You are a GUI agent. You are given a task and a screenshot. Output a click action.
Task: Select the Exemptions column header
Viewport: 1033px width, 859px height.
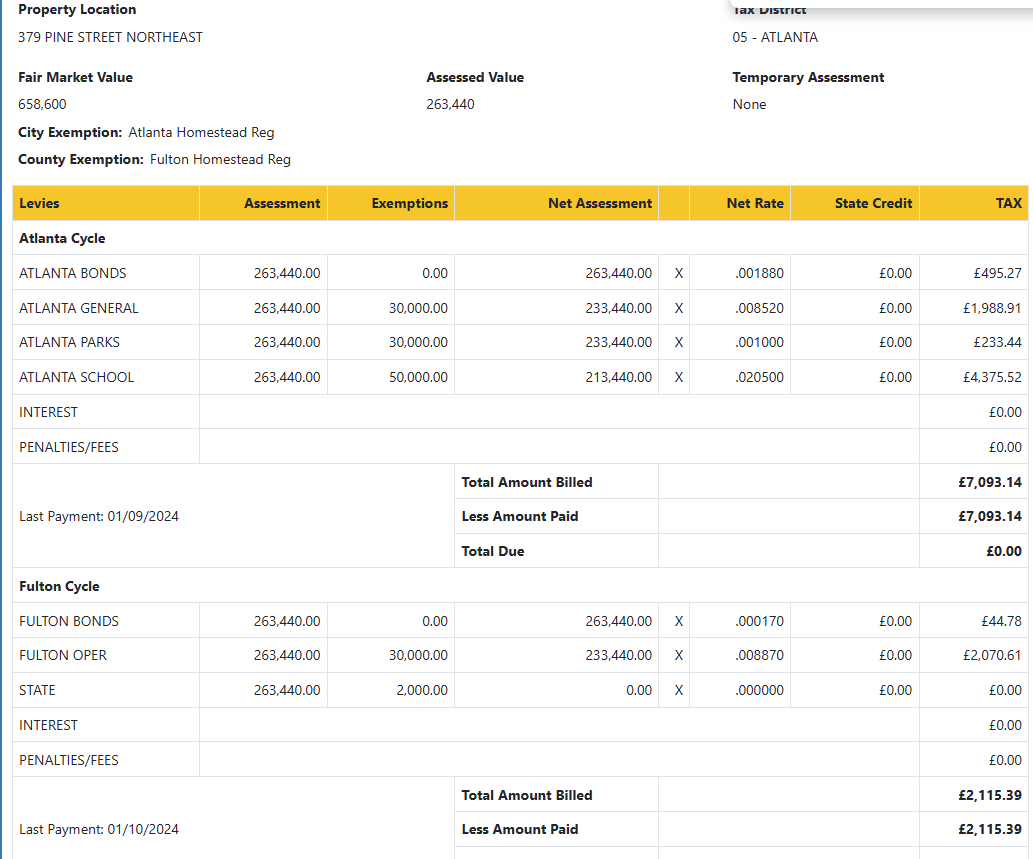pyautogui.click(x=409, y=203)
